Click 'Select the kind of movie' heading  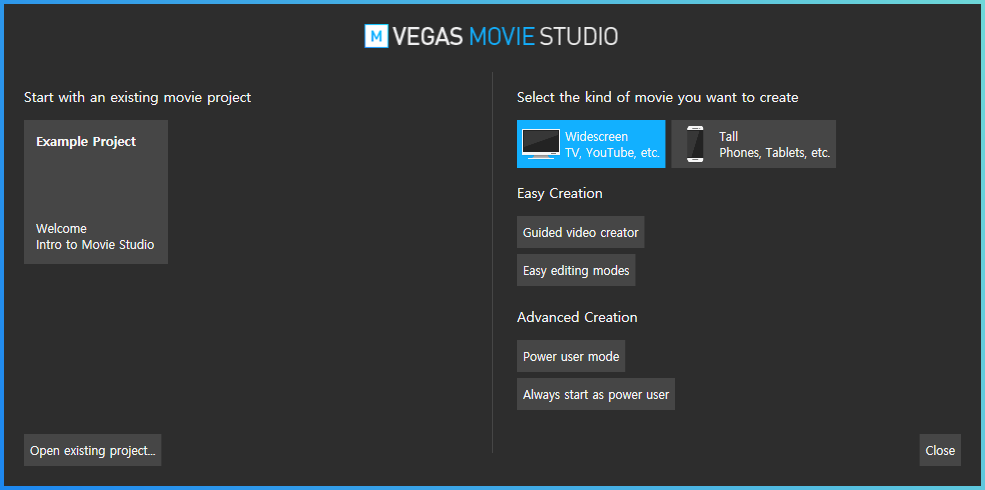658,97
